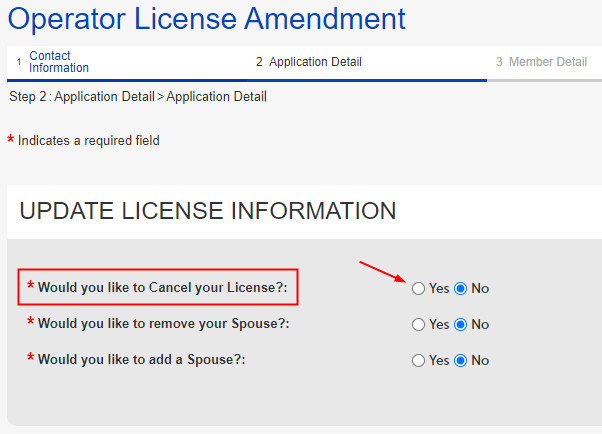Switch to the Member Detail step tab

tap(547, 62)
